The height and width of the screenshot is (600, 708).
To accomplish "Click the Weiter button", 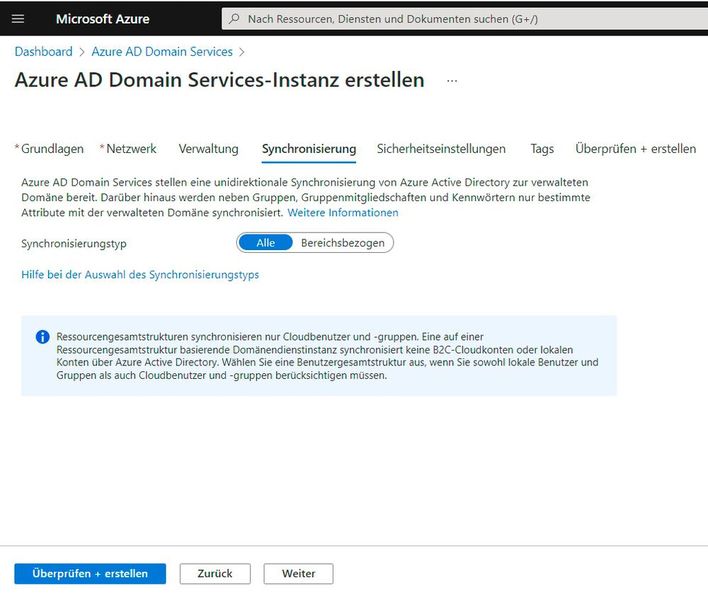I will tap(298, 573).
